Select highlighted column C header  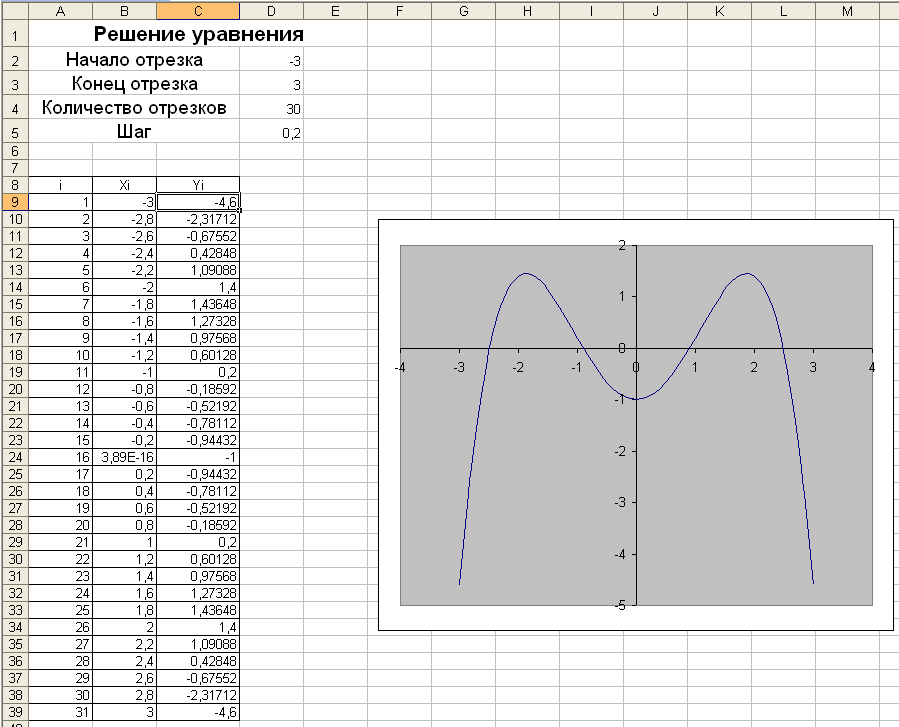[x=198, y=11]
